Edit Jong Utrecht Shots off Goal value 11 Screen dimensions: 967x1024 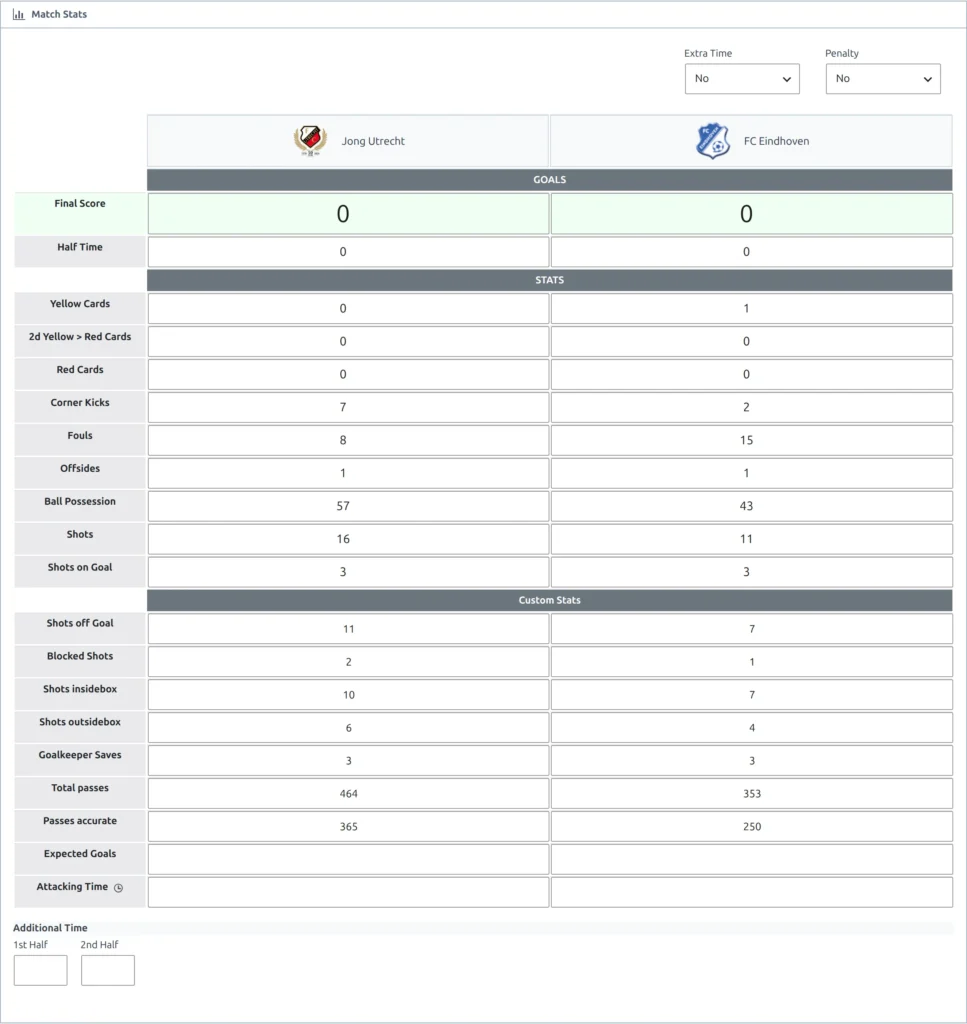(348, 629)
